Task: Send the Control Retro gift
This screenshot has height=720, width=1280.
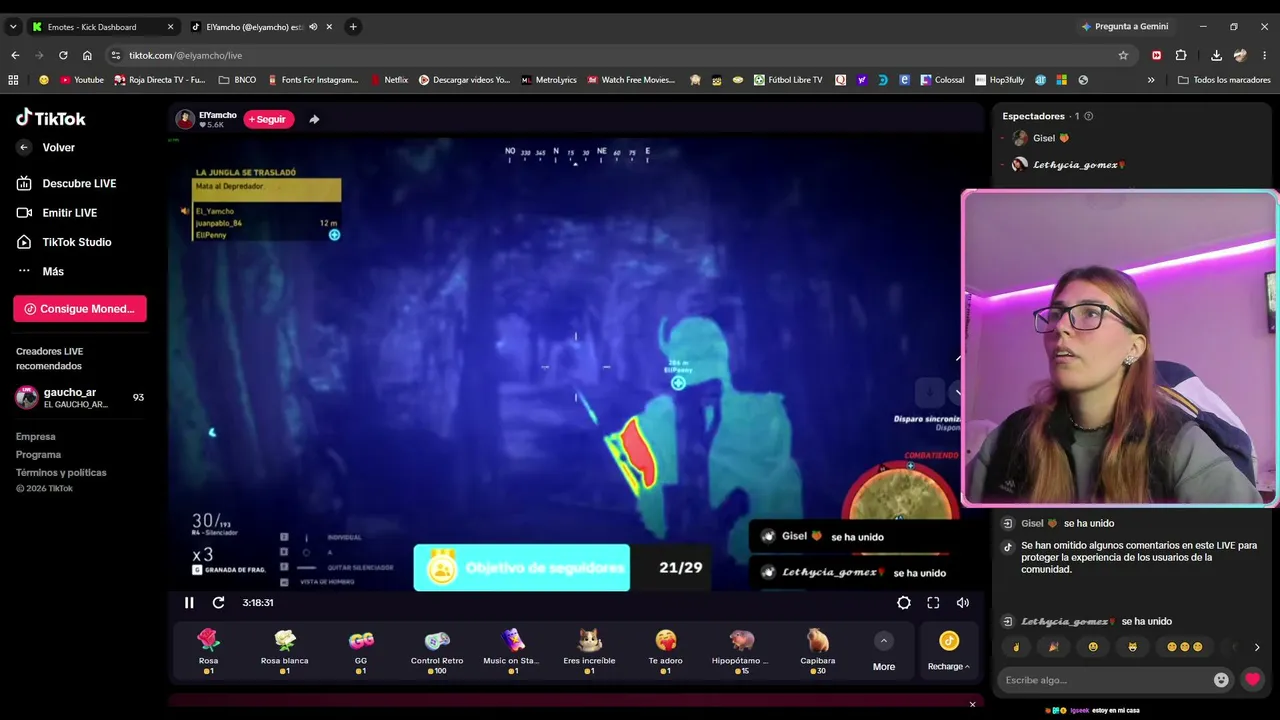Action: 437,650
